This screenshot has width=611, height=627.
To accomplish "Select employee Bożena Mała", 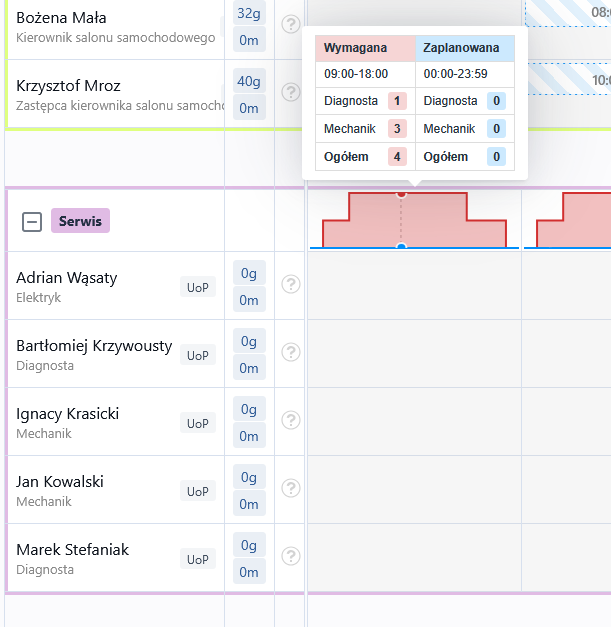I will click(61, 18).
